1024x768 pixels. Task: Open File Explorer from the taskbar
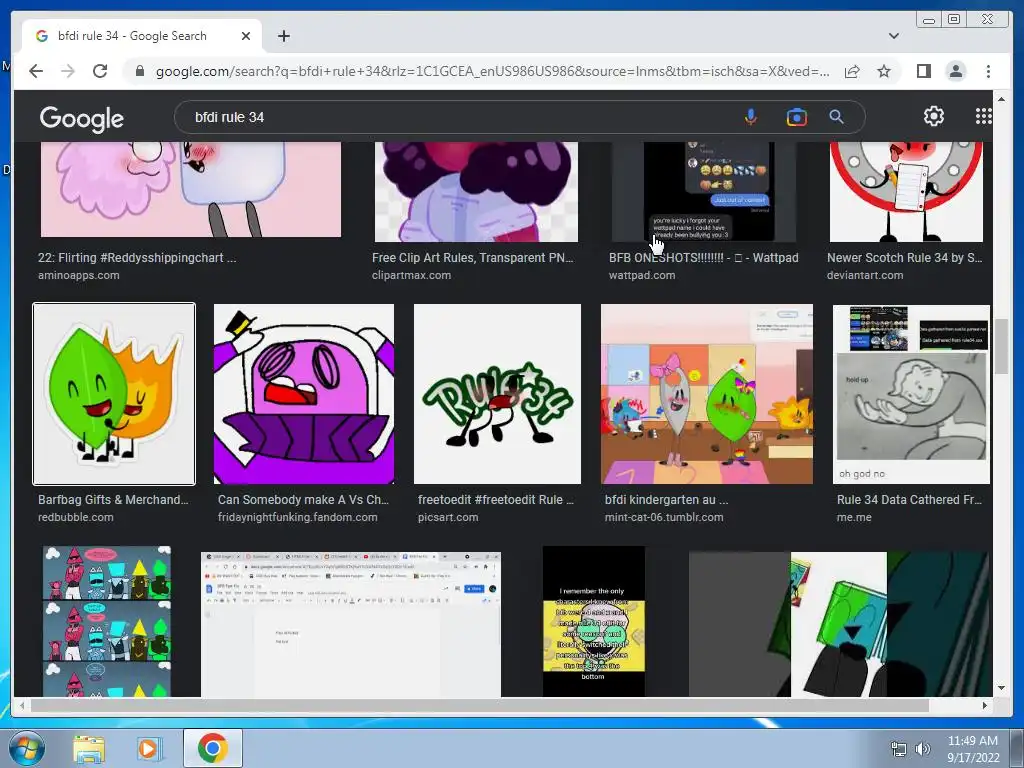[x=88, y=748]
